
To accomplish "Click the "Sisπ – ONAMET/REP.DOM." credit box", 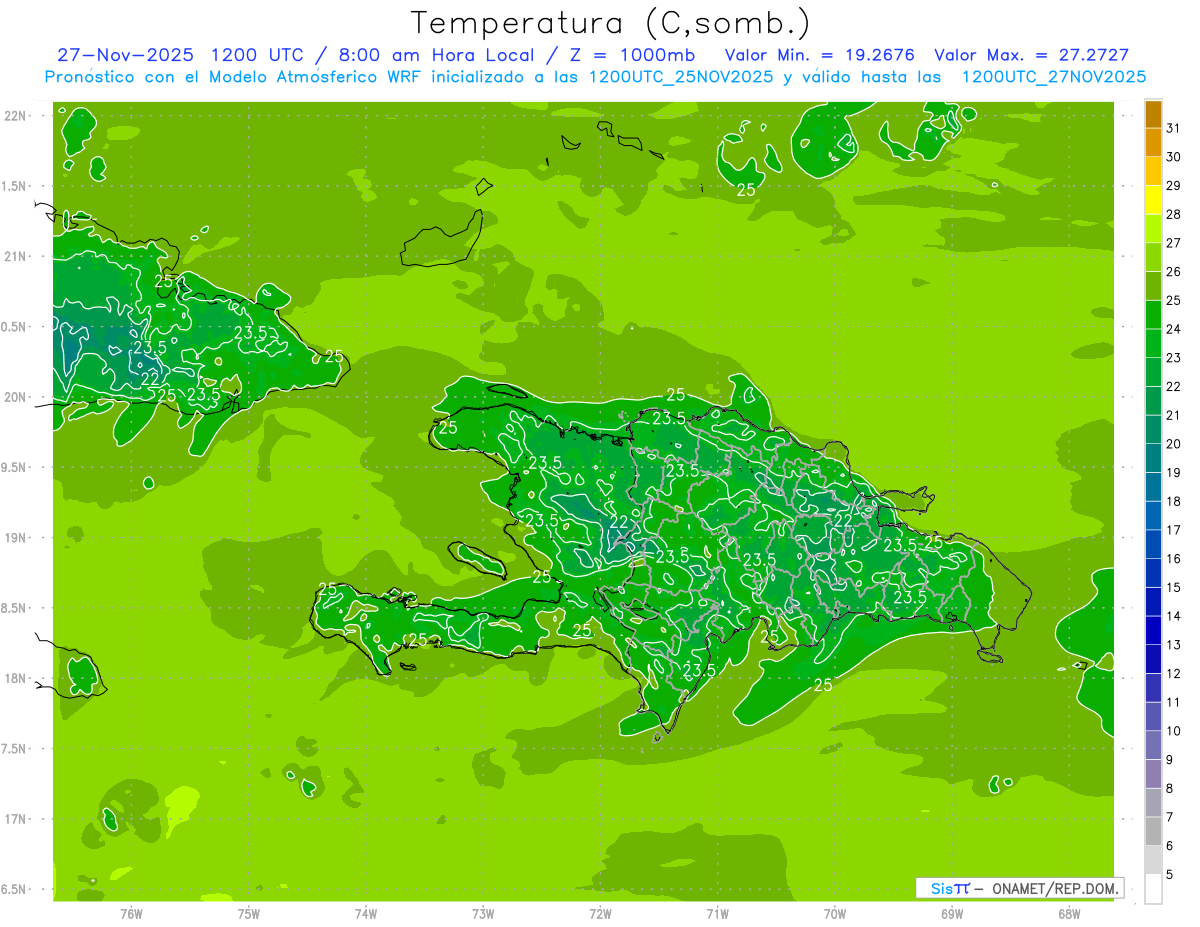I will 1020,888.
